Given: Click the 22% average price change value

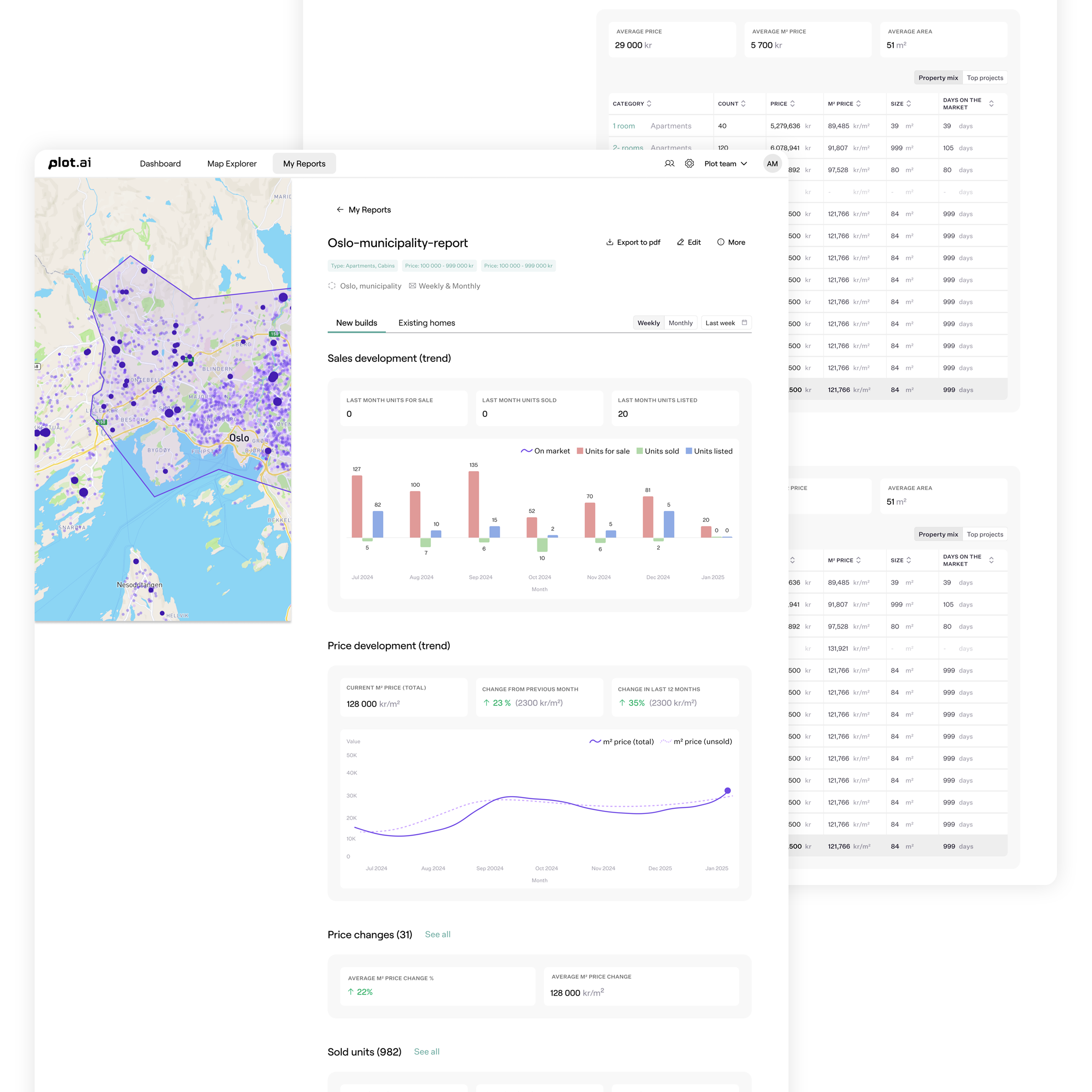Looking at the screenshot, I should tap(360, 992).
